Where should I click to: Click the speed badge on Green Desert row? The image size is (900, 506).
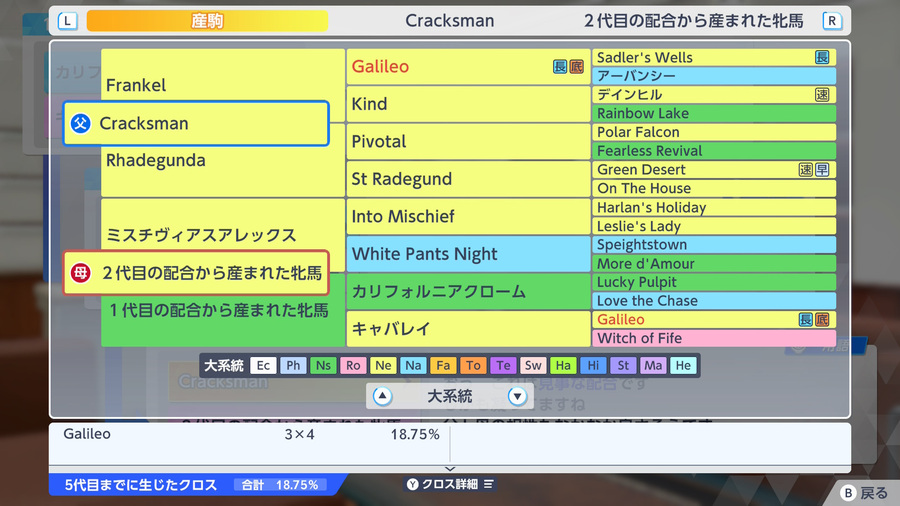pyautogui.click(x=806, y=170)
